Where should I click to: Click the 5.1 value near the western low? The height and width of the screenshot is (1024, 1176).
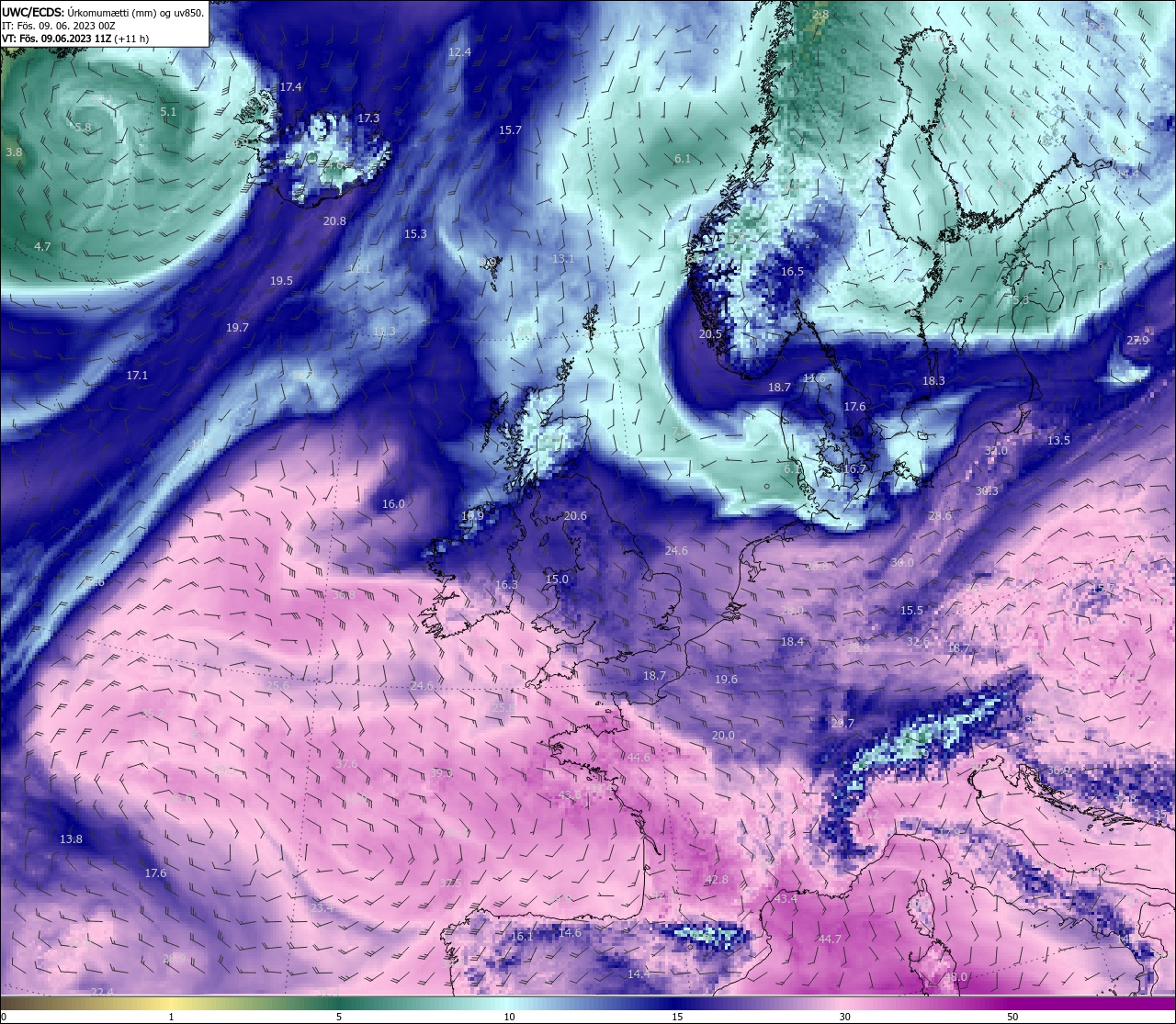pyautogui.click(x=168, y=112)
